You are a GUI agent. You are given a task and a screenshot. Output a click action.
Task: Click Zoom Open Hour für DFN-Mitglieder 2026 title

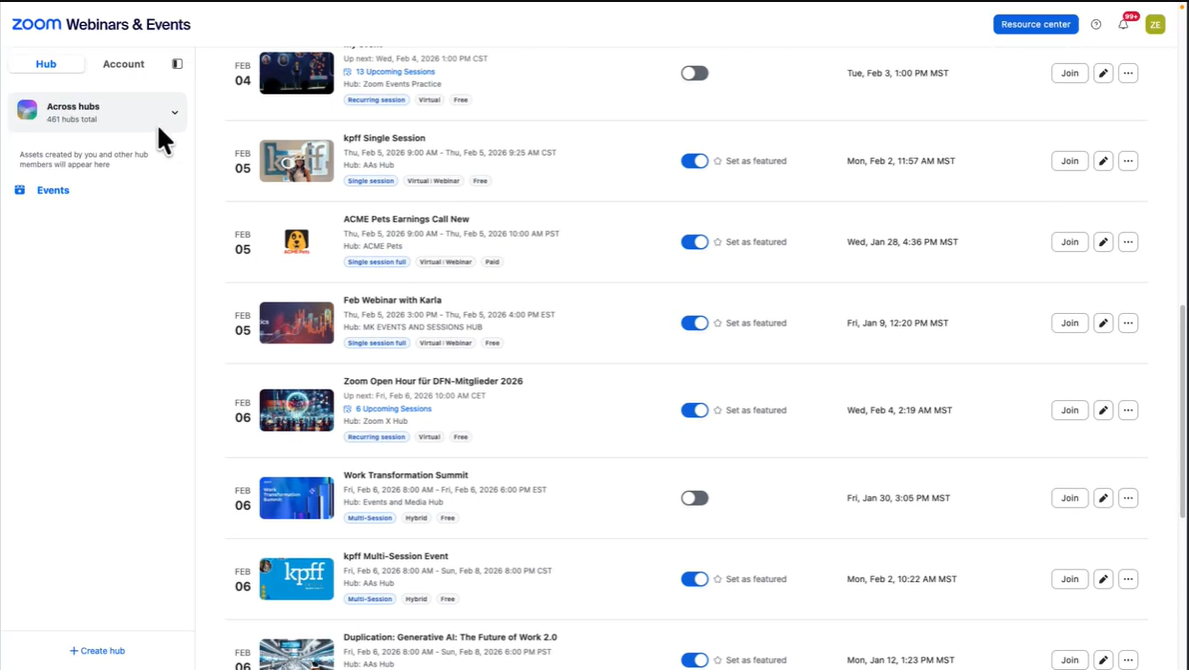point(433,382)
